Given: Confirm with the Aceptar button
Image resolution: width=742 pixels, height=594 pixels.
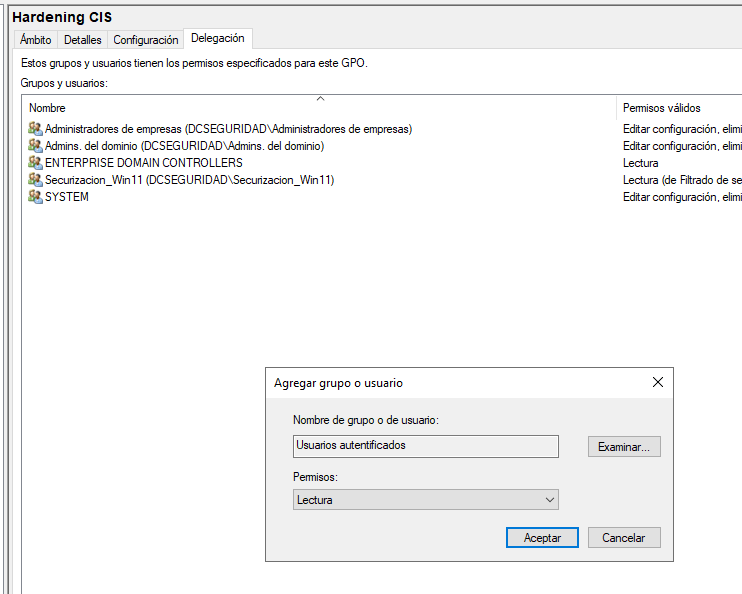Looking at the screenshot, I should pos(542,538).
